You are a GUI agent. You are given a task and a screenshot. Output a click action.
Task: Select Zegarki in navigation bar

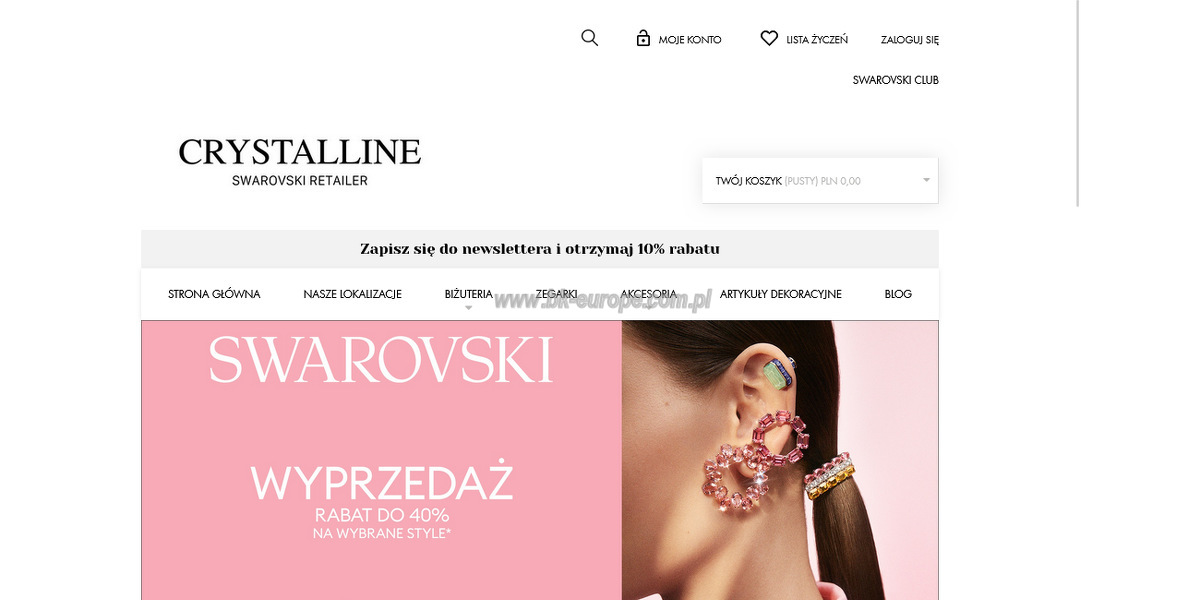click(556, 294)
